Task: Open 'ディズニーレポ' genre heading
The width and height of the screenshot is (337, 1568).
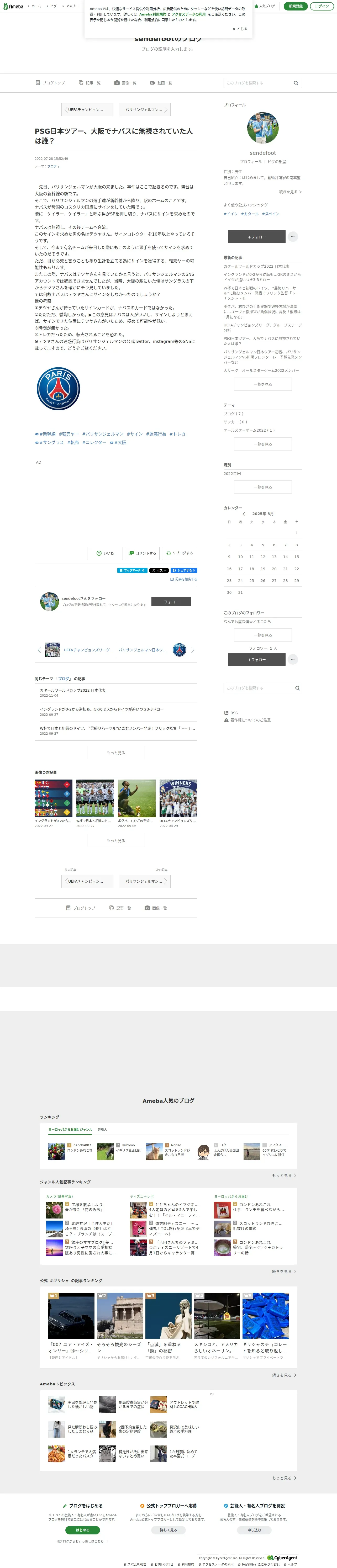Action: (x=141, y=1196)
